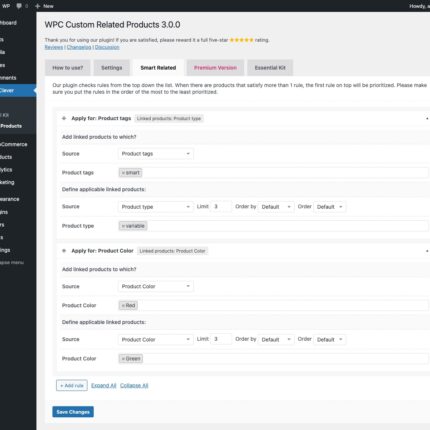Collapse the Product Color rule arrow
Image resolution: width=430 pixels, height=430 pixels.
tap(427, 251)
